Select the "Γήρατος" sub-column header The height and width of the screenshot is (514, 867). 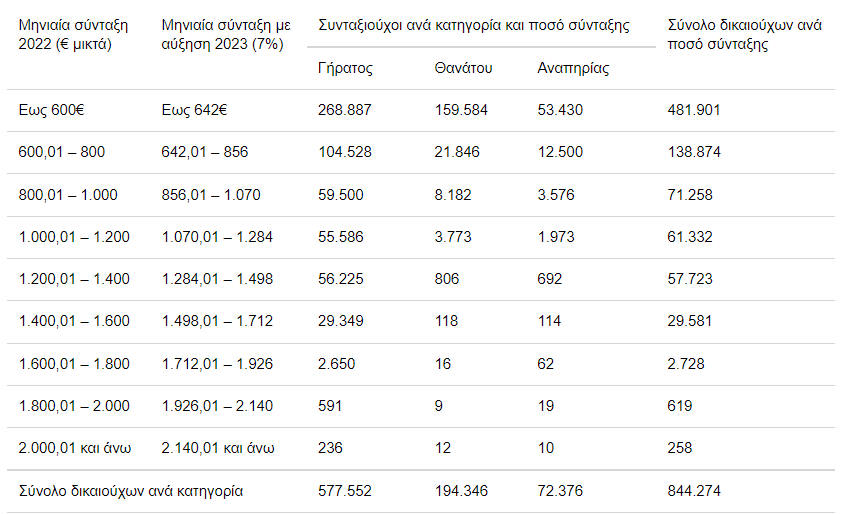[x=345, y=69]
